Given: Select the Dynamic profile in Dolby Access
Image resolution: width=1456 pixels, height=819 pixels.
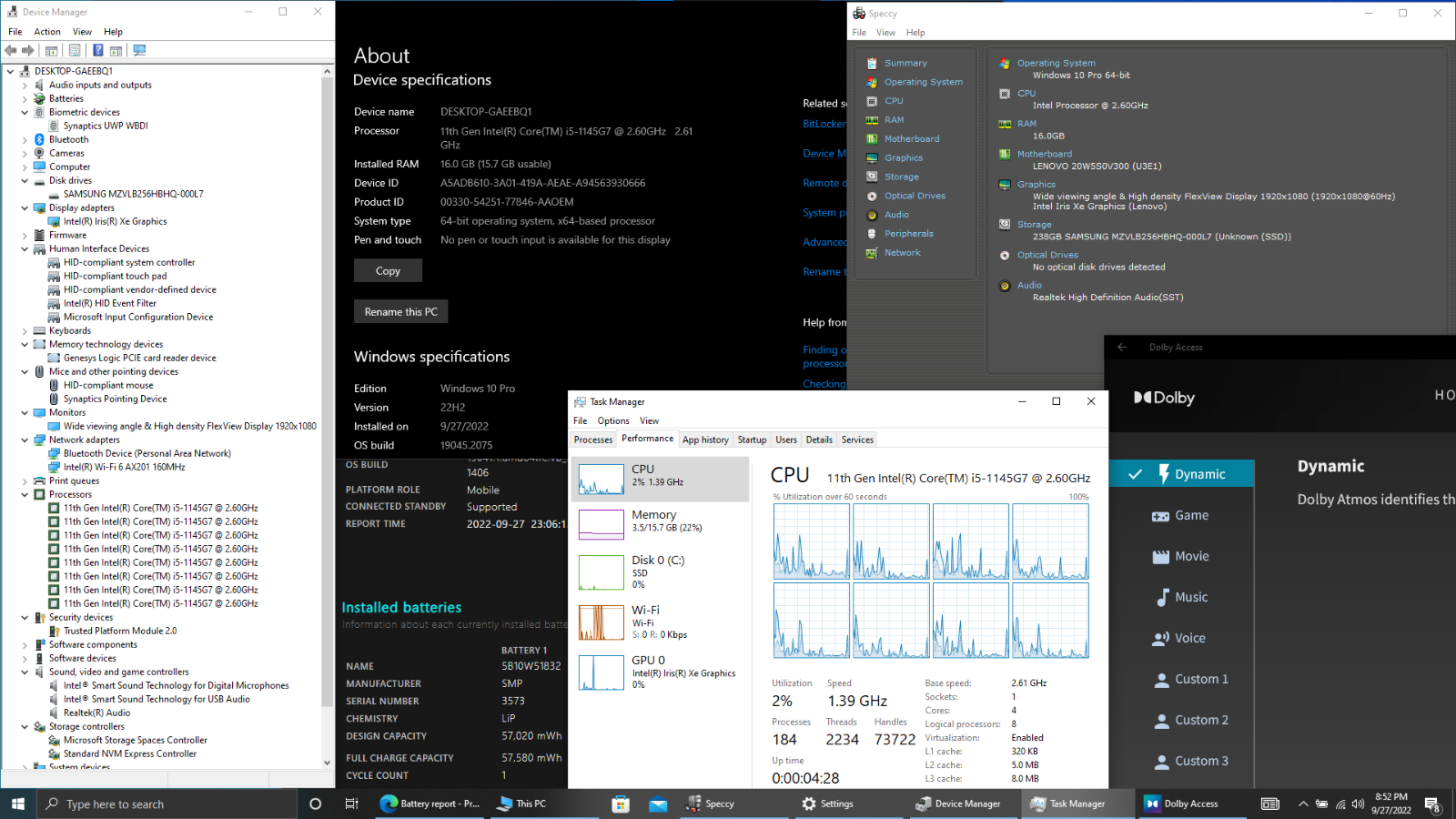Looking at the screenshot, I should [1181, 474].
